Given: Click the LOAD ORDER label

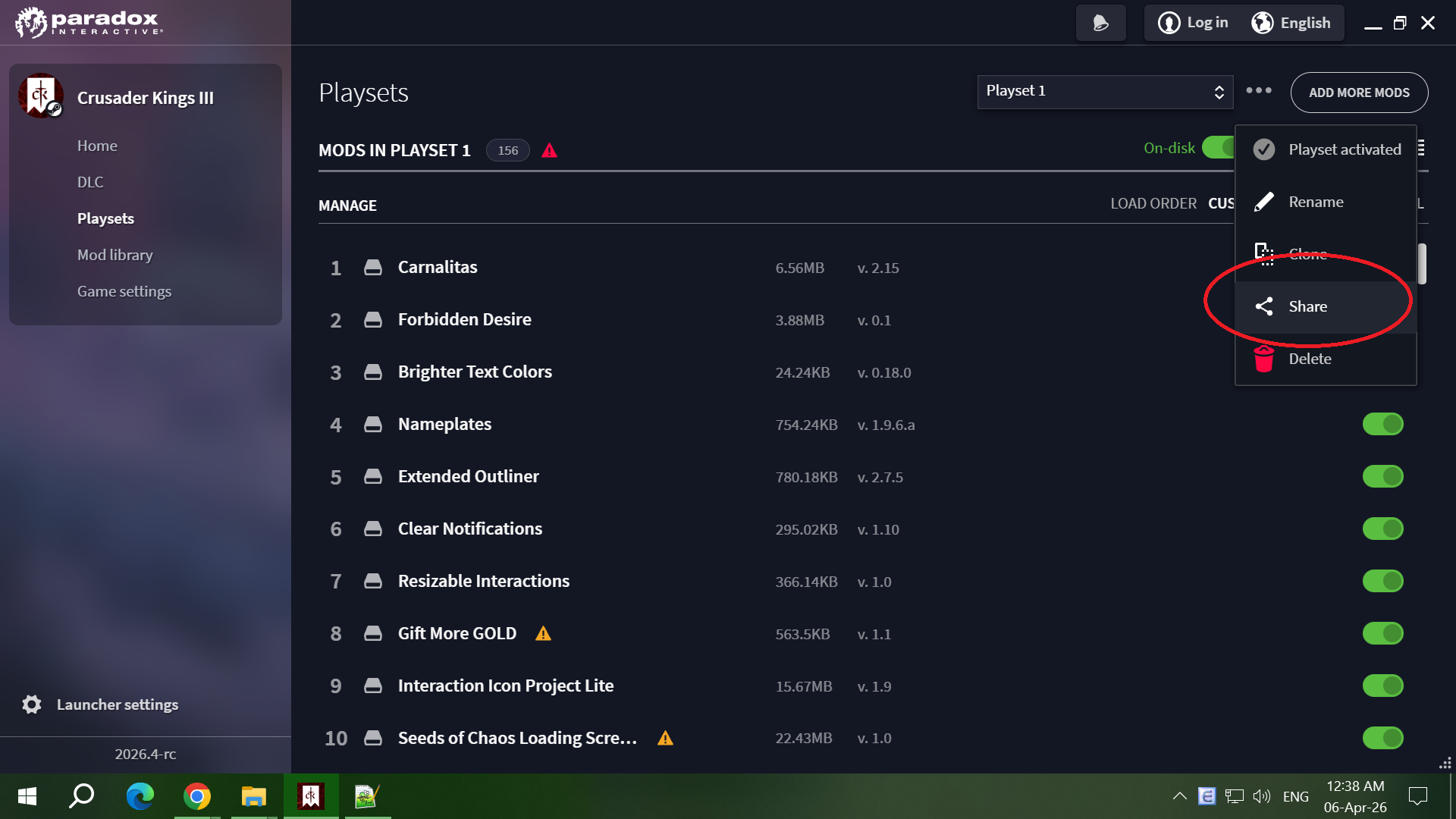Looking at the screenshot, I should (x=1153, y=203).
